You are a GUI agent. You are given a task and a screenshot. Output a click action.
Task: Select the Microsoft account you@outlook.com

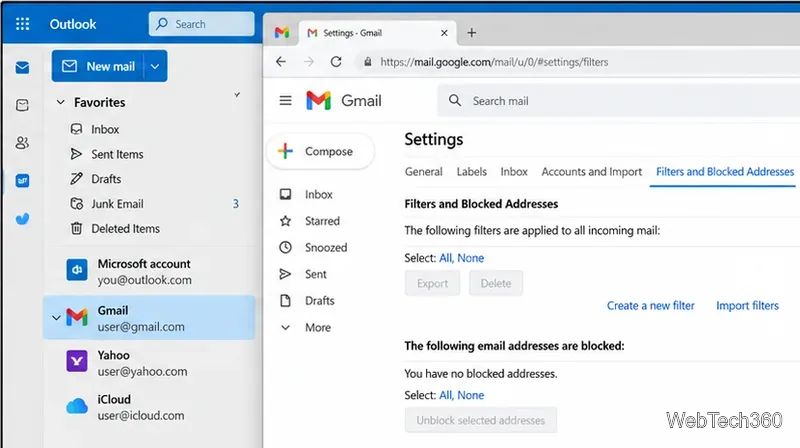[149, 271]
